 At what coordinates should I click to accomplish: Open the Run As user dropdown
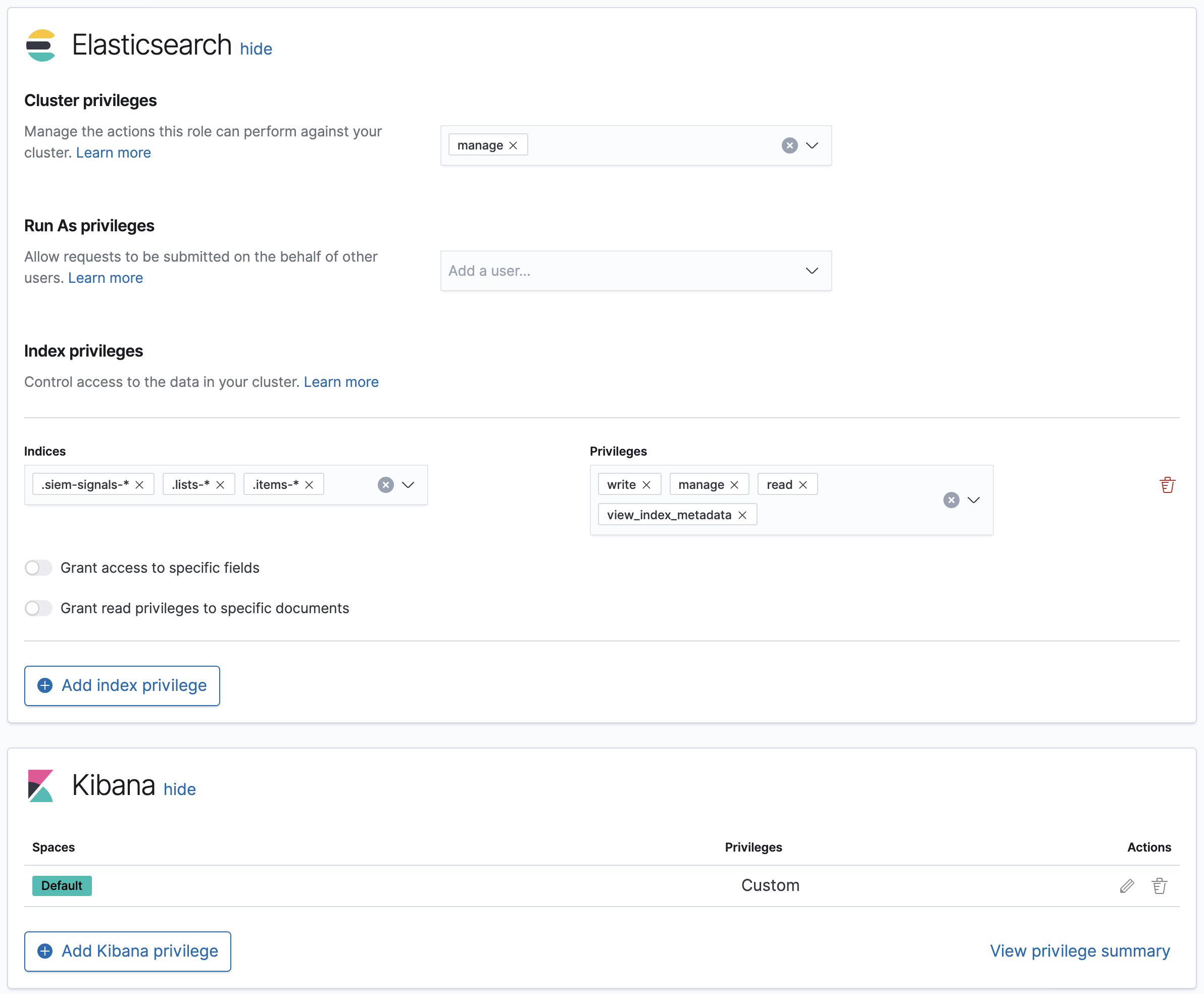(812, 271)
